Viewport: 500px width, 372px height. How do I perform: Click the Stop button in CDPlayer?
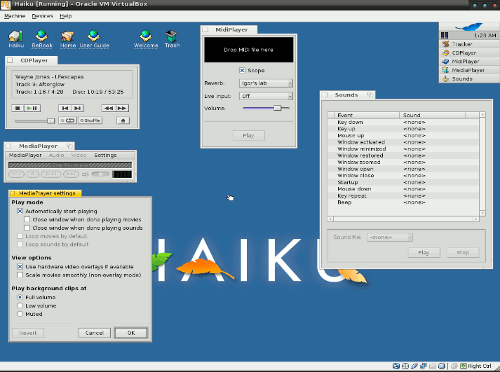coord(17,108)
